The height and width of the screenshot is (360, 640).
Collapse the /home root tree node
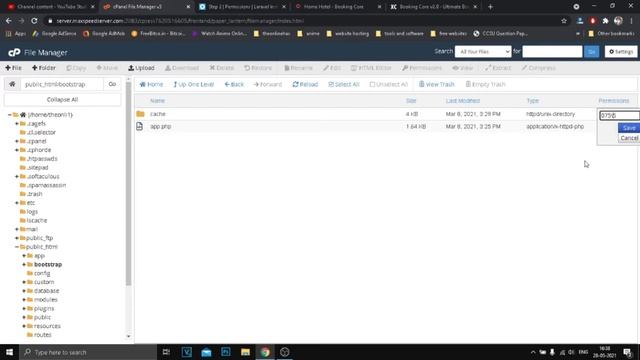[9, 115]
